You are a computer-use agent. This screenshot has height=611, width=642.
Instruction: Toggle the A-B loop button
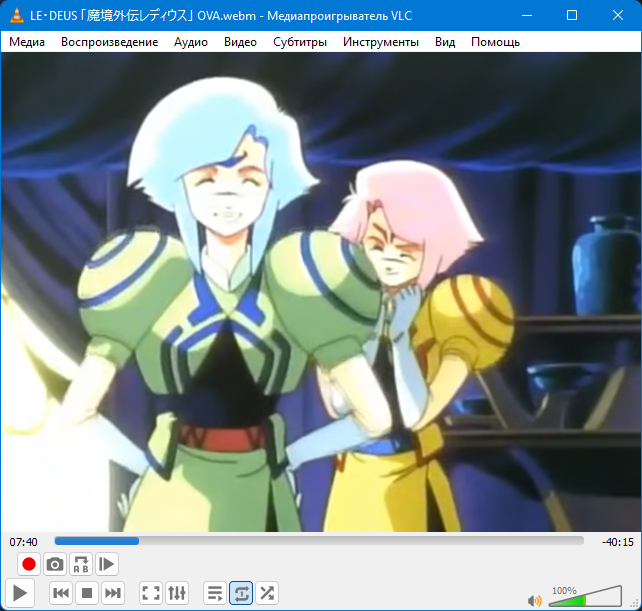click(81, 564)
